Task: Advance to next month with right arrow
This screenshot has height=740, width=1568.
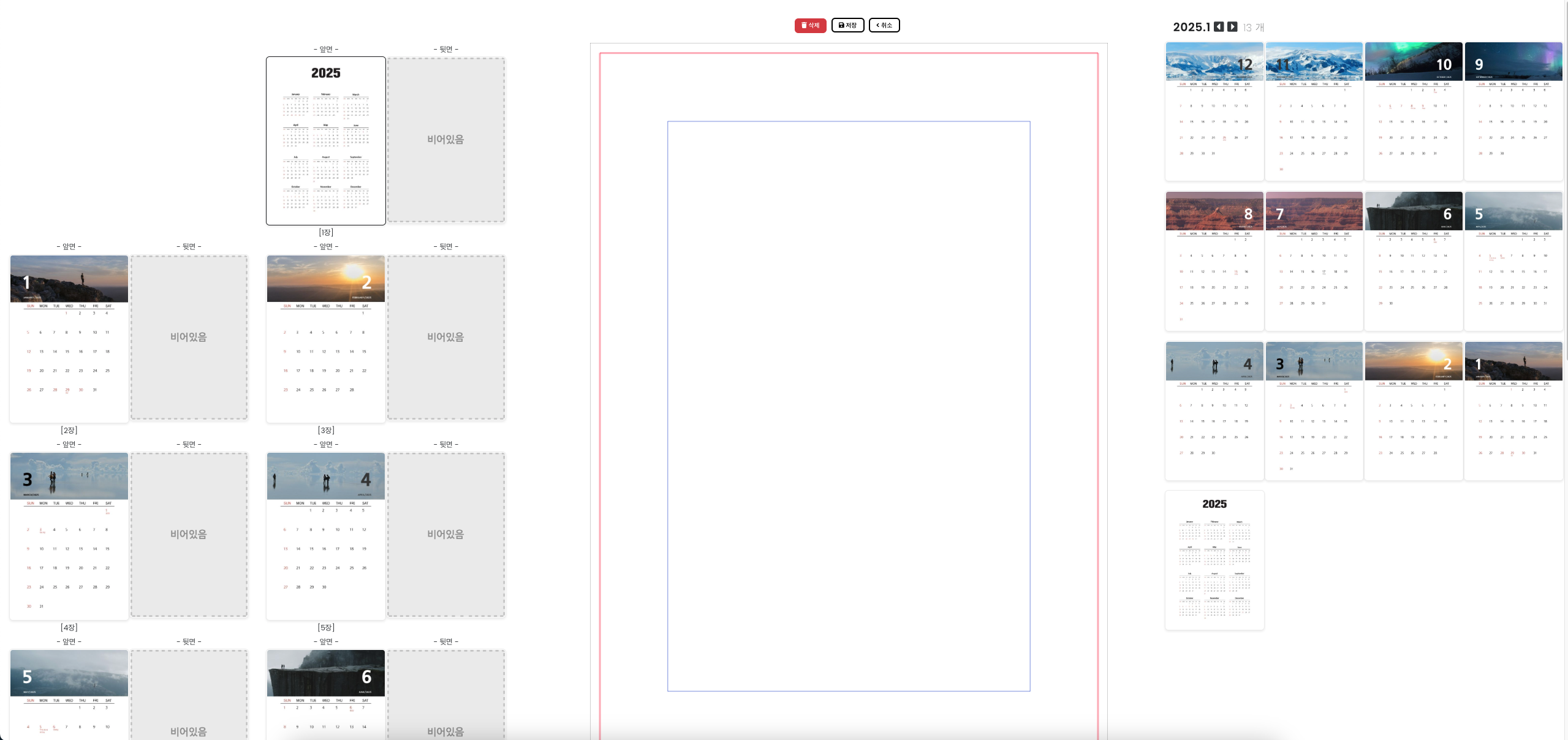Action: point(1232,27)
